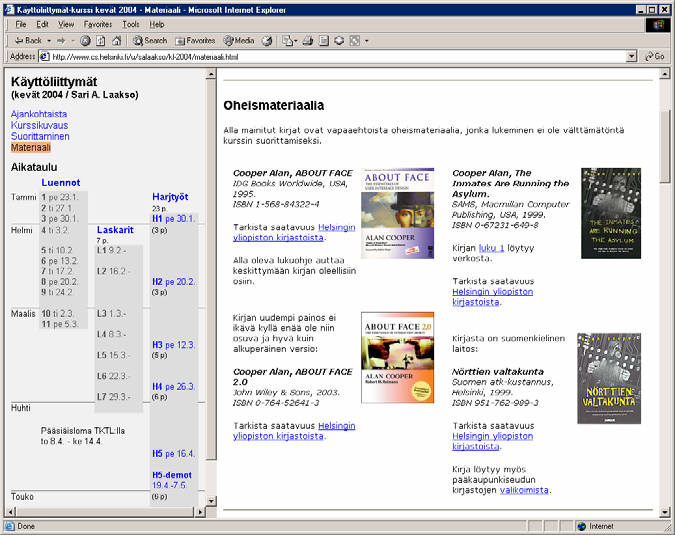Follow the valikoimista library link

[524, 490]
